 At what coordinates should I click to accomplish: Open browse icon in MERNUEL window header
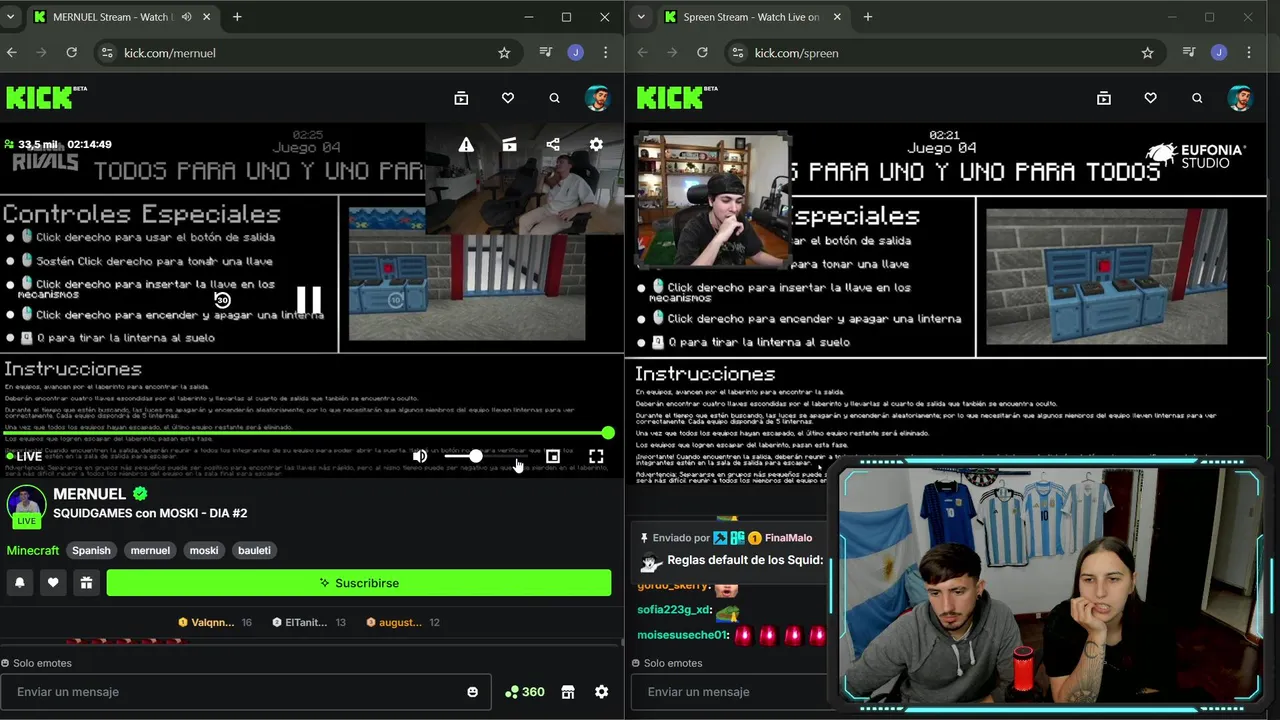pyautogui.click(x=461, y=98)
